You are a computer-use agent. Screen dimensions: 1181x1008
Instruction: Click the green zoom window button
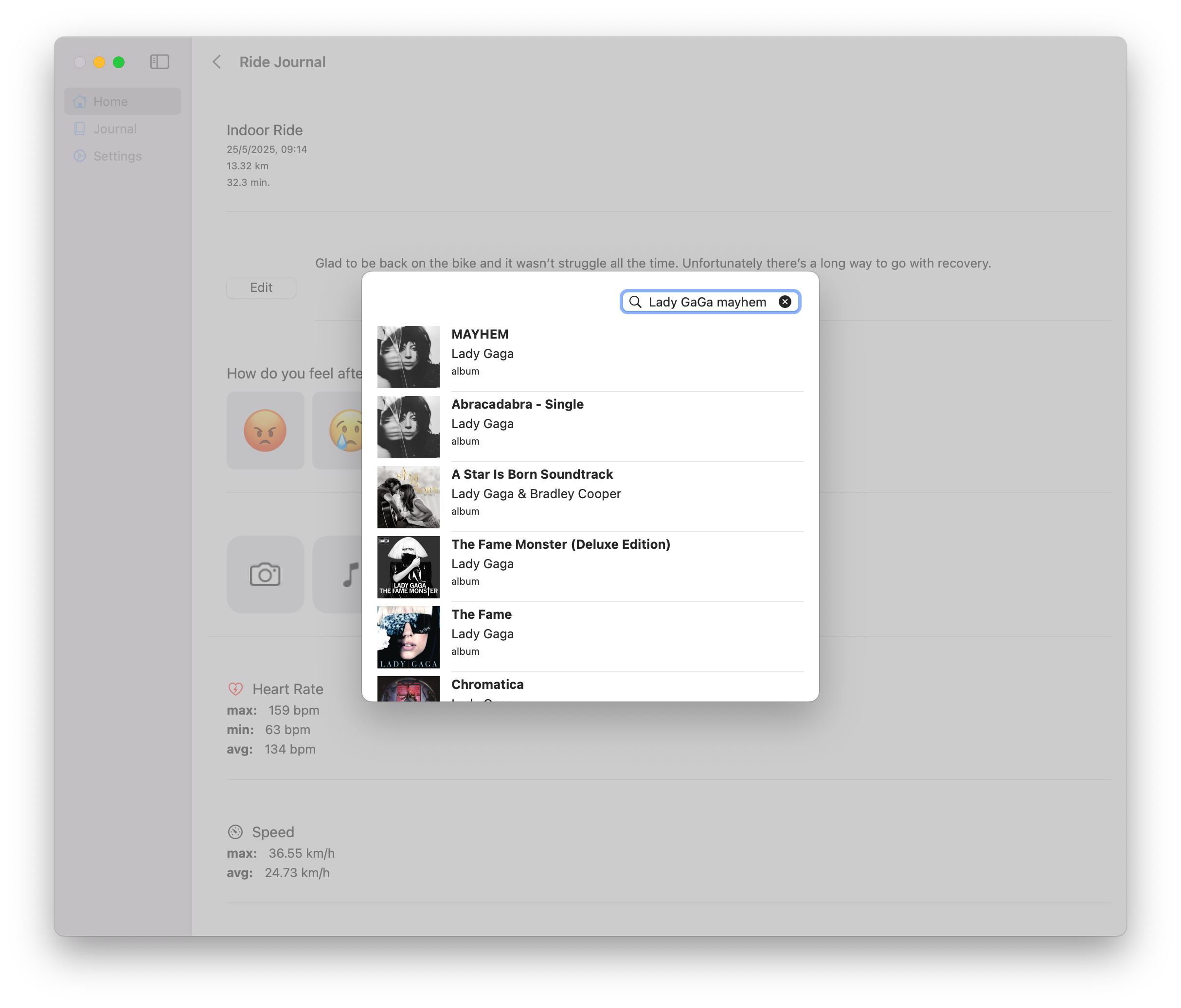pos(119,62)
